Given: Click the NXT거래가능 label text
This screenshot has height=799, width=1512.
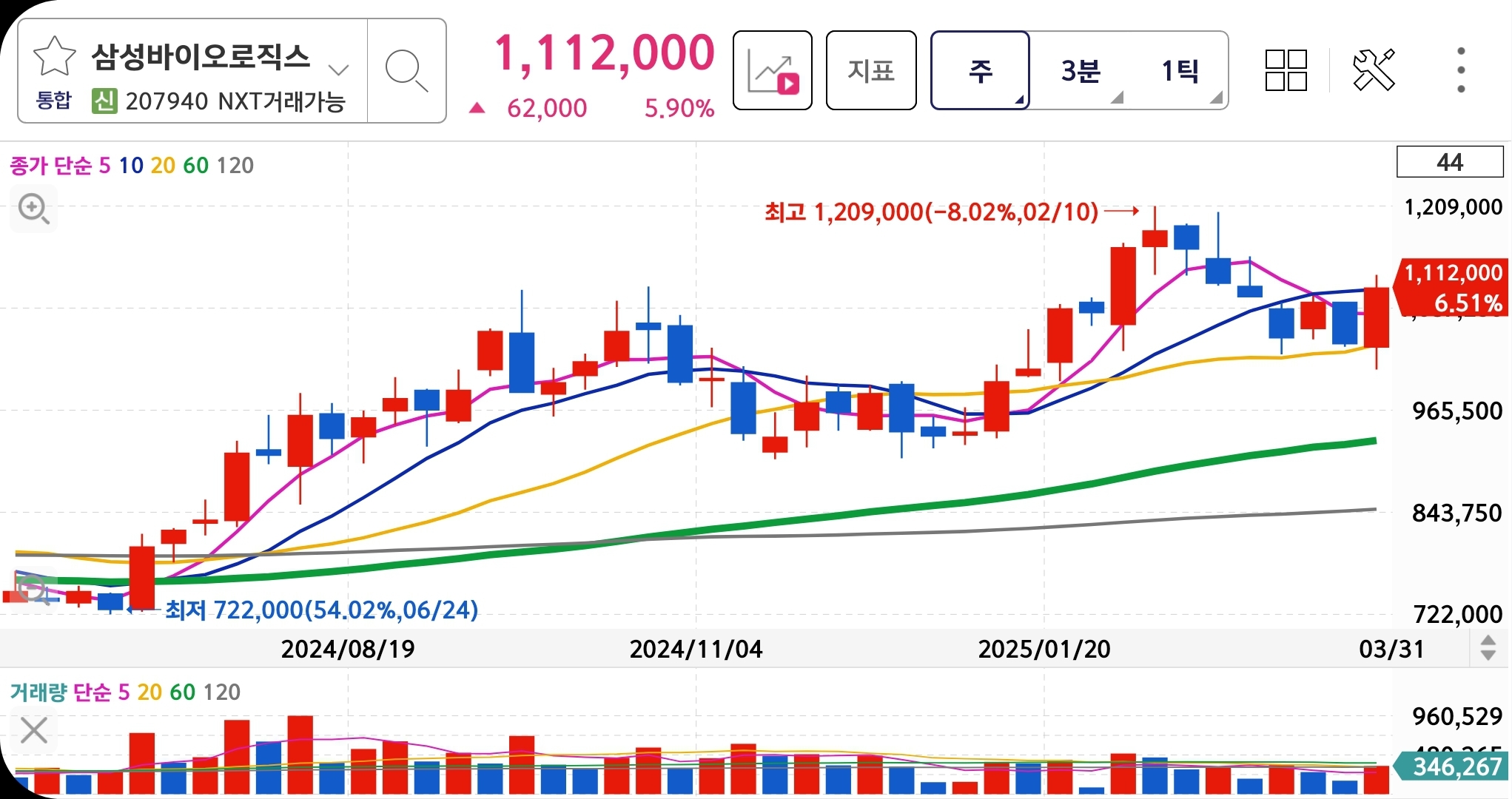Looking at the screenshot, I should pyautogui.click(x=282, y=101).
